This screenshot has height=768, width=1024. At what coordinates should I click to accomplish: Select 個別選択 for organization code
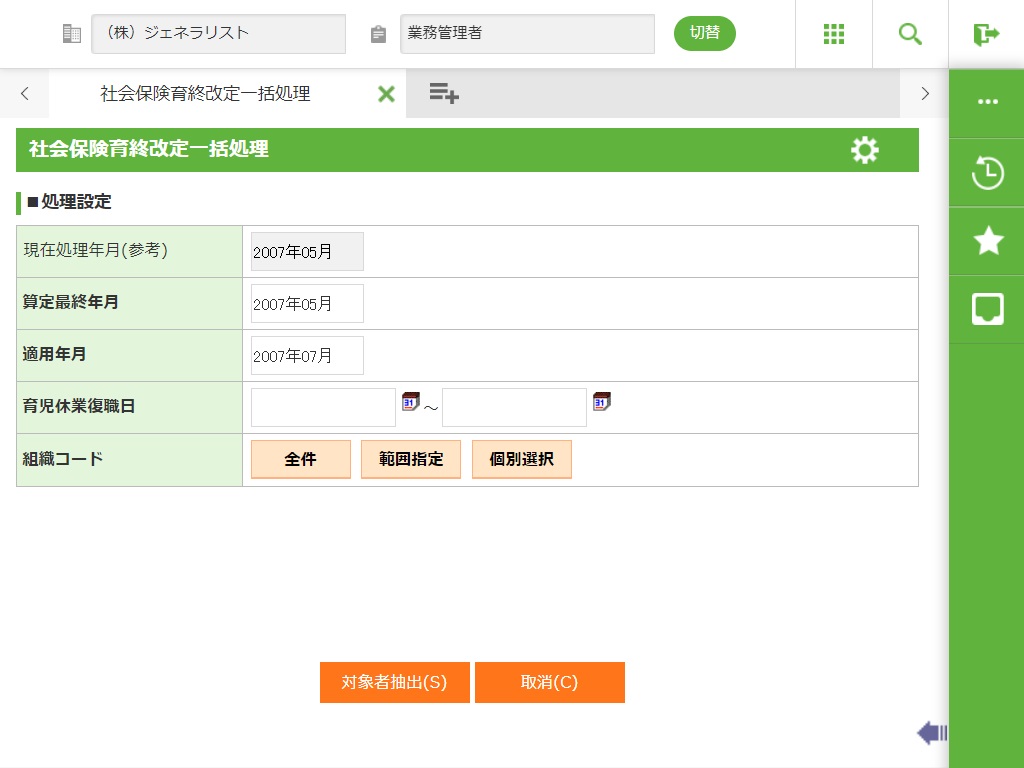click(x=521, y=459)
